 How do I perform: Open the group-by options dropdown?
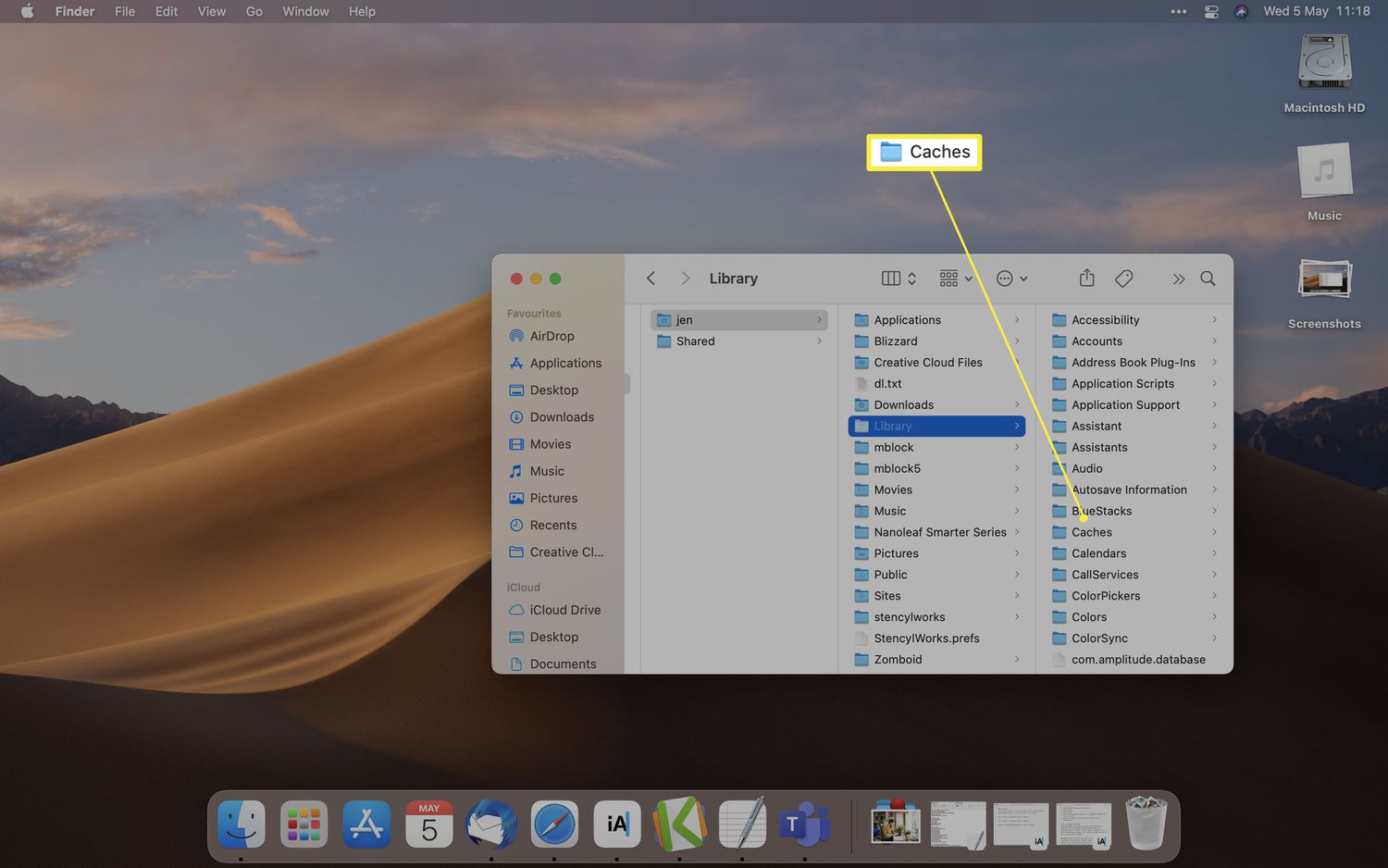click(956, 279)
